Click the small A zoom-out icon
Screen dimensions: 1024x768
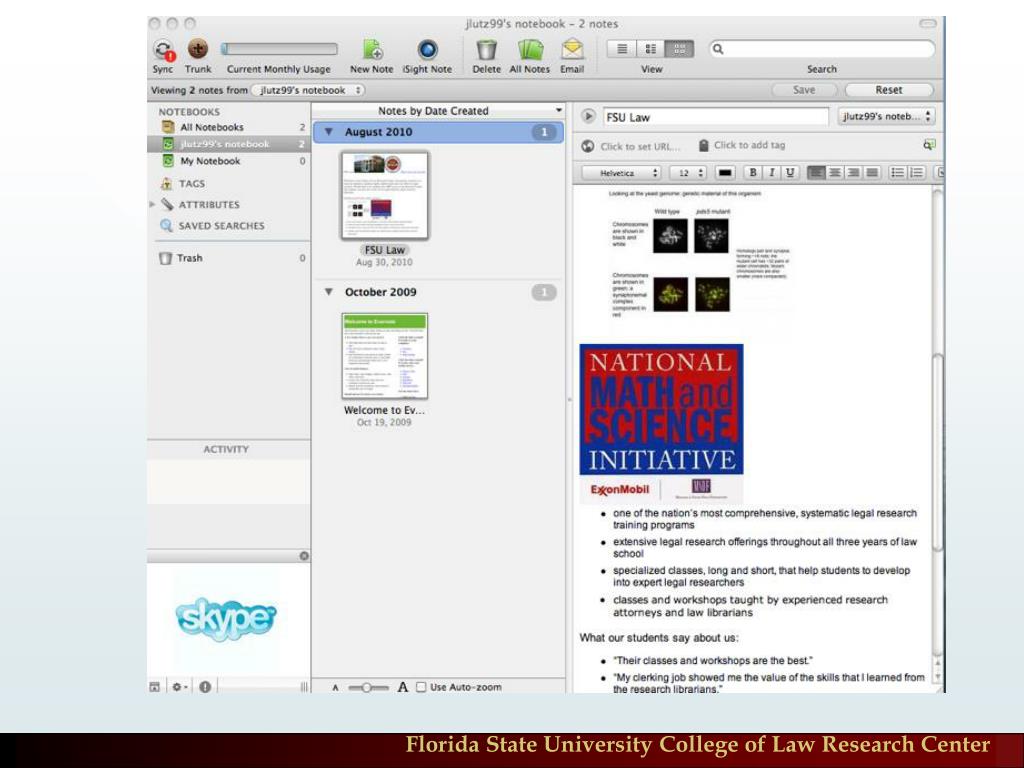tap(336, 688)
